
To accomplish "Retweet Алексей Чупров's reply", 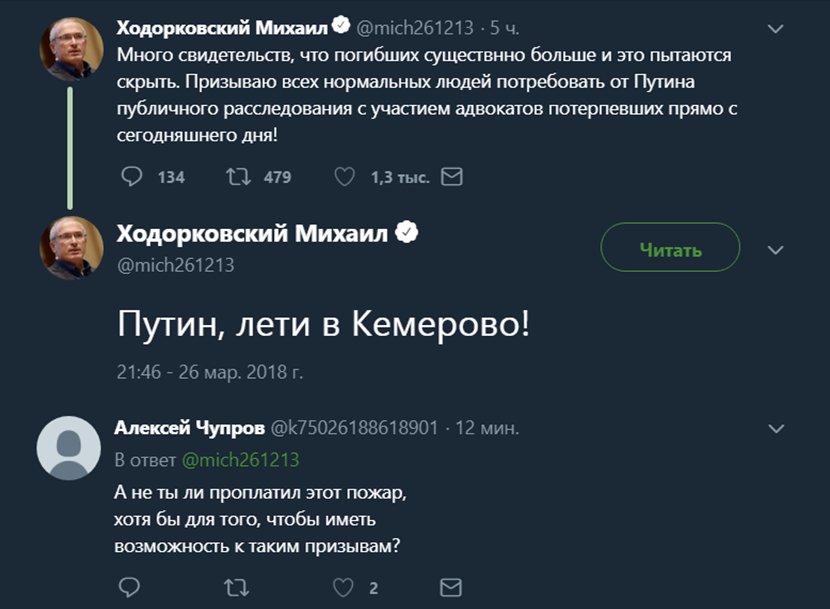I will click(237, 587).
